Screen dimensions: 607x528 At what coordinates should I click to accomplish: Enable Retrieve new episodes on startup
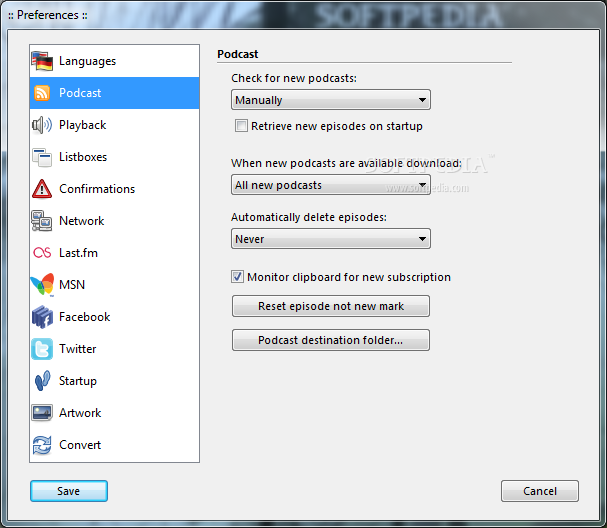(x=241, y=126)
